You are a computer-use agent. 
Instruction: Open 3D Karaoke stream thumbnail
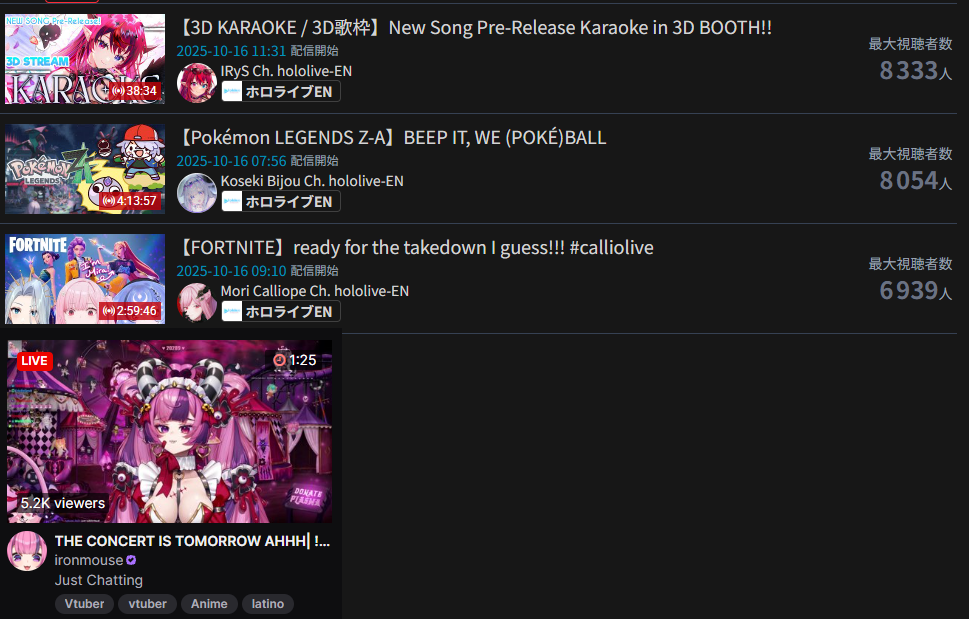point(85,59)
